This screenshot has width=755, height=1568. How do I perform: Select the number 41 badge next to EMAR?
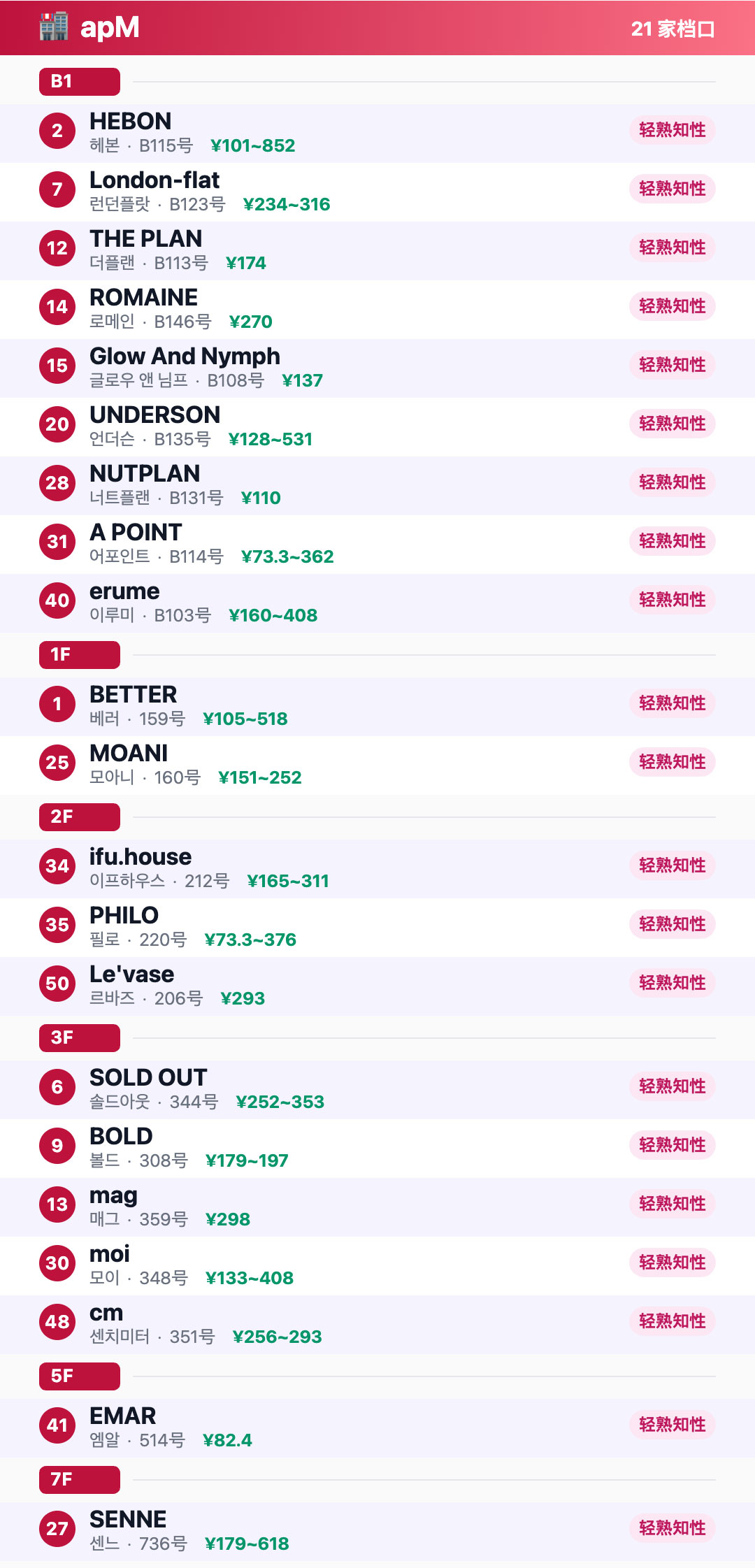57,1425
